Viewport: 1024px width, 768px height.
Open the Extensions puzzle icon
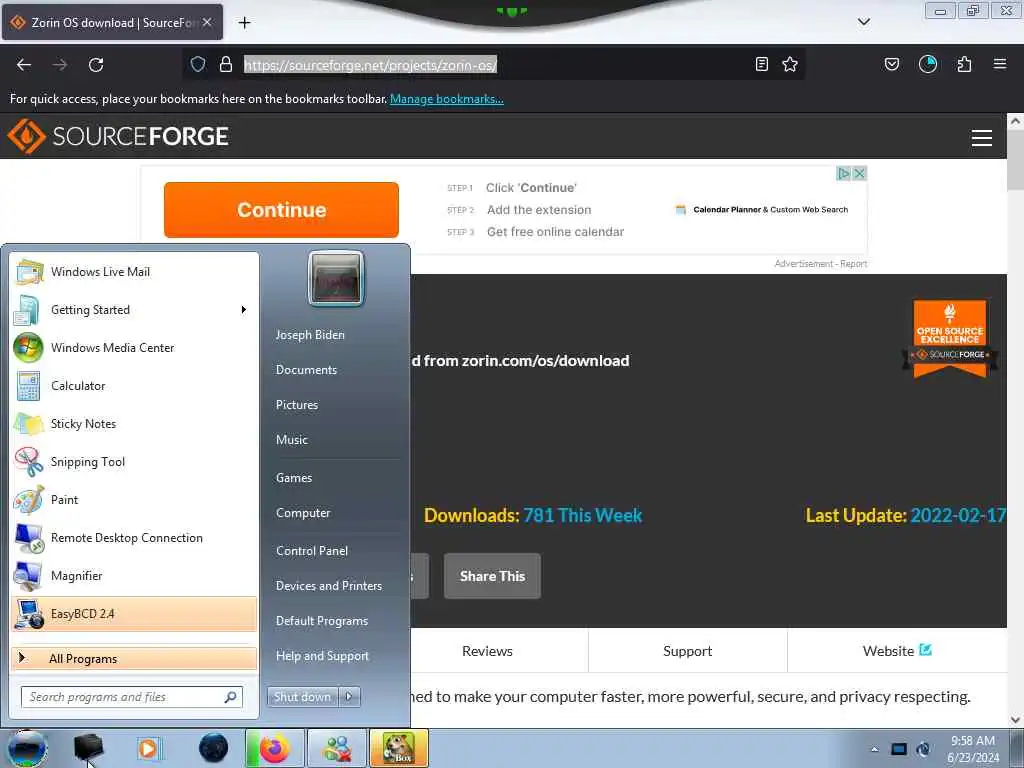[x=965, y=64]
